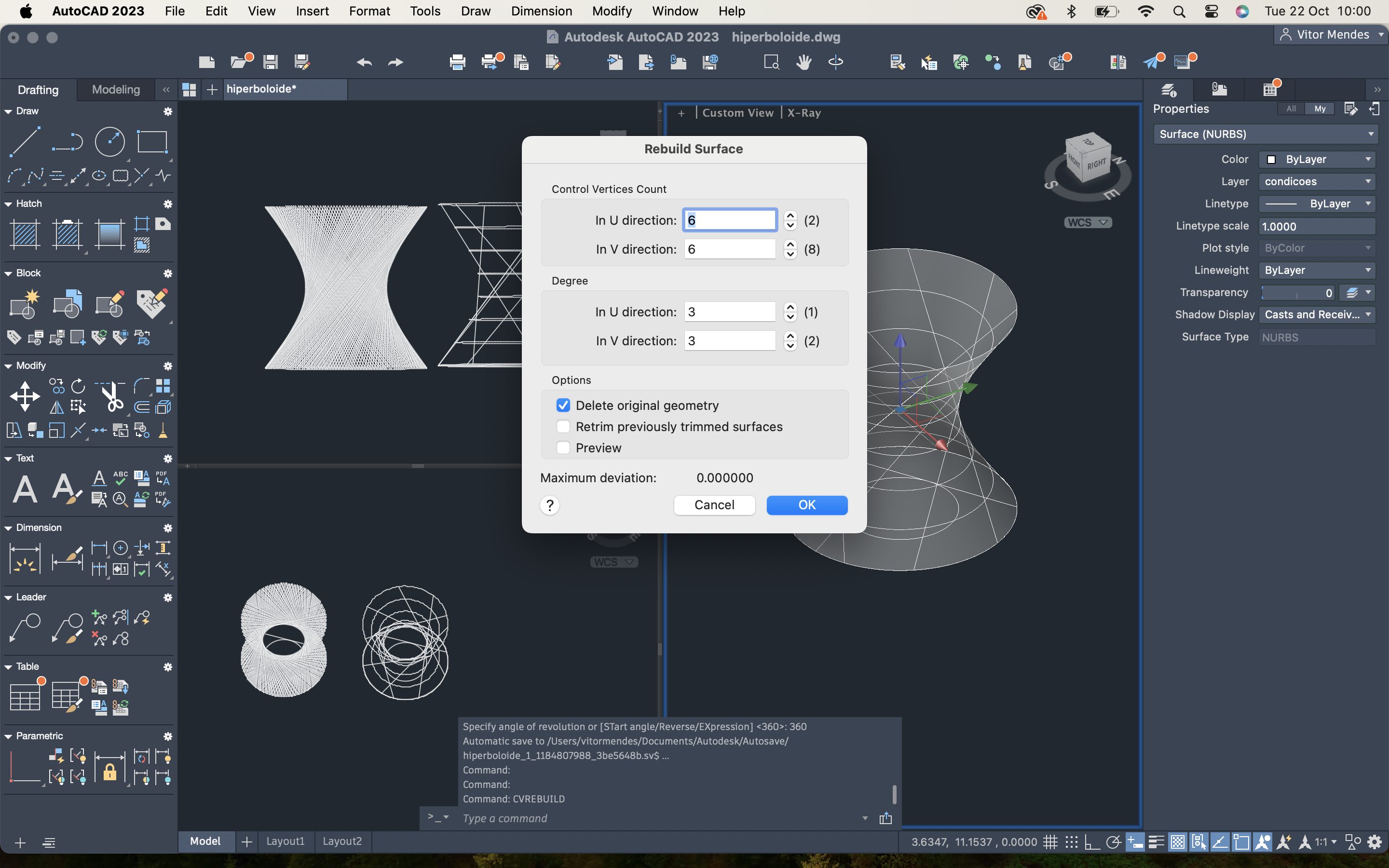Check Retrim previously trimmed surfaces

click(x=563, y=427)
